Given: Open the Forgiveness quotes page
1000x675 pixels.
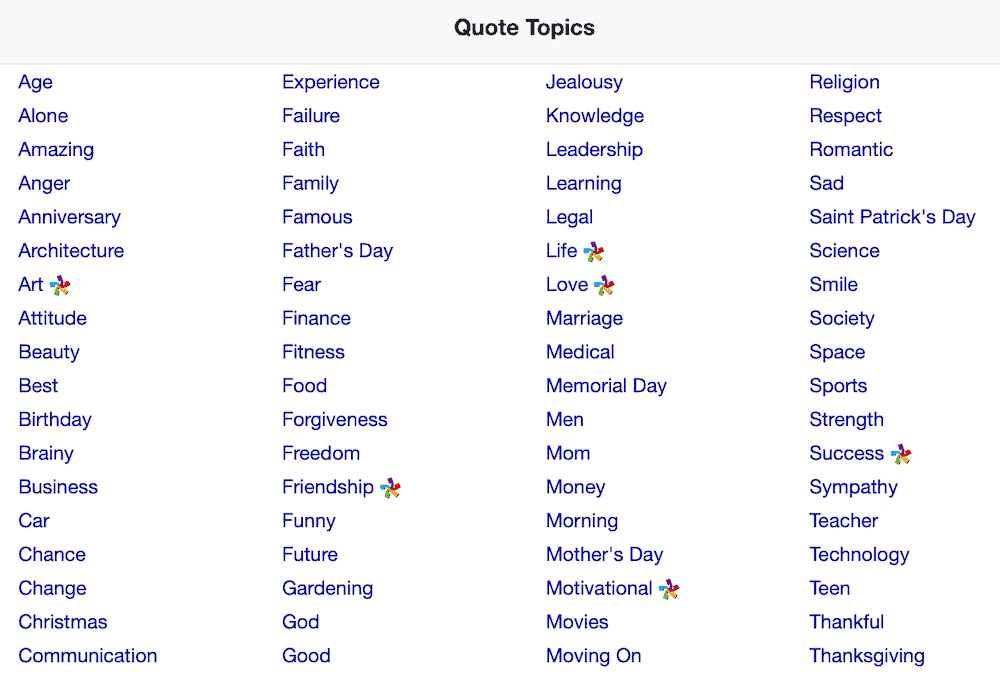Looking at the screenshot, I should pyautogui.click(x=335, y=419).
